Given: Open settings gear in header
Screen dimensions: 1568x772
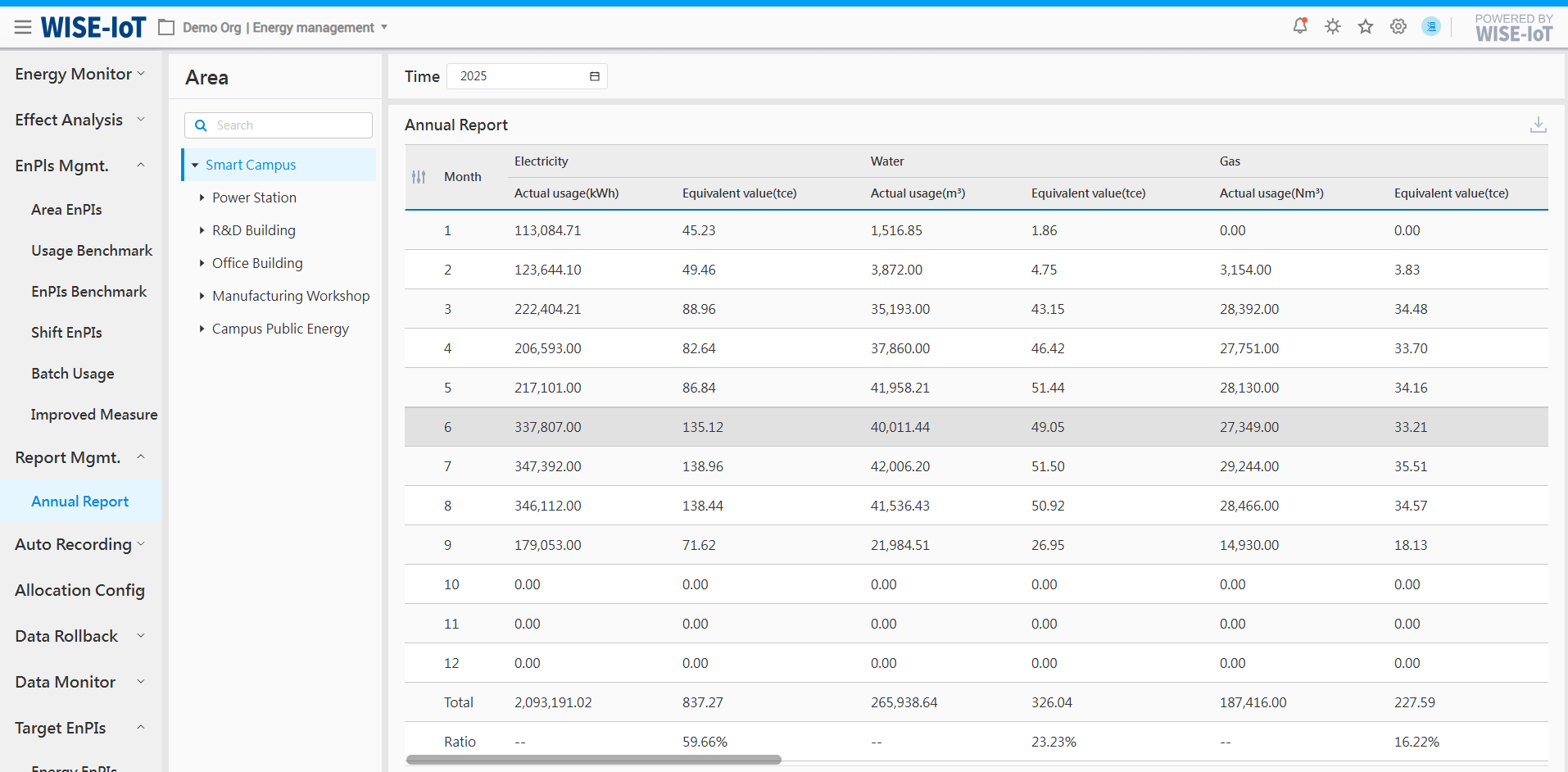Looking at the screenshot, I should point(1398,27).
